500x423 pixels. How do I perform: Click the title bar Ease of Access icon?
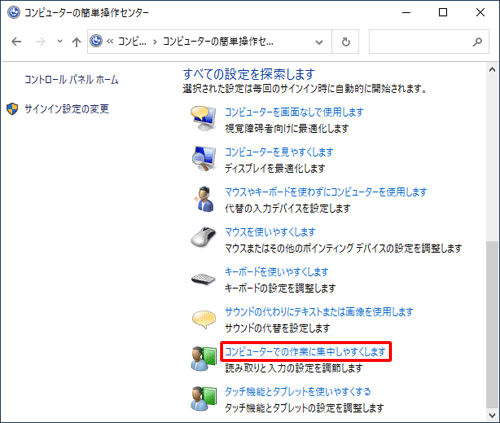[13, 13]
